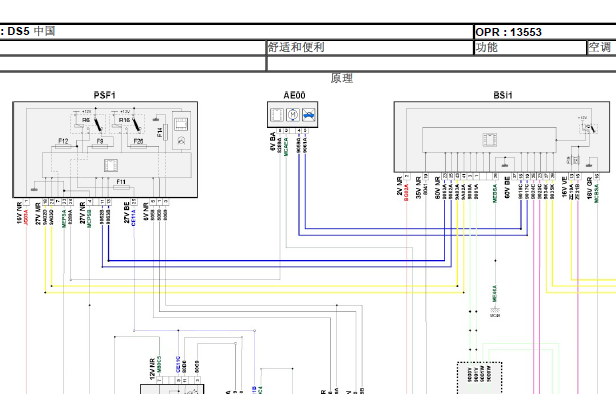
Task: Click the chip icon inside AE00 box
Action: [277, 115]
